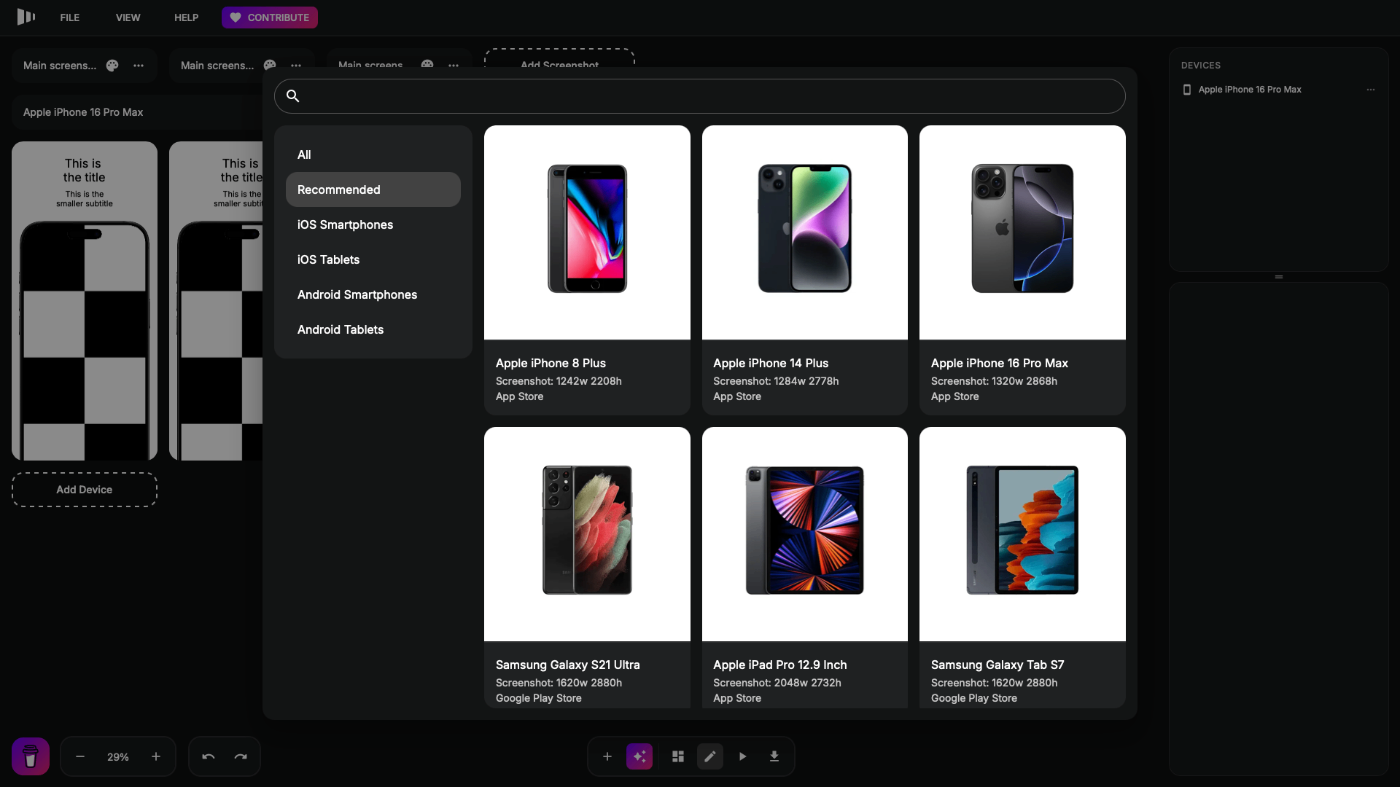The width and height of the screenshot is (1400, 787).
Task: Click Apple iPhone 16 Pro Max row label at left
Action: 83,113
